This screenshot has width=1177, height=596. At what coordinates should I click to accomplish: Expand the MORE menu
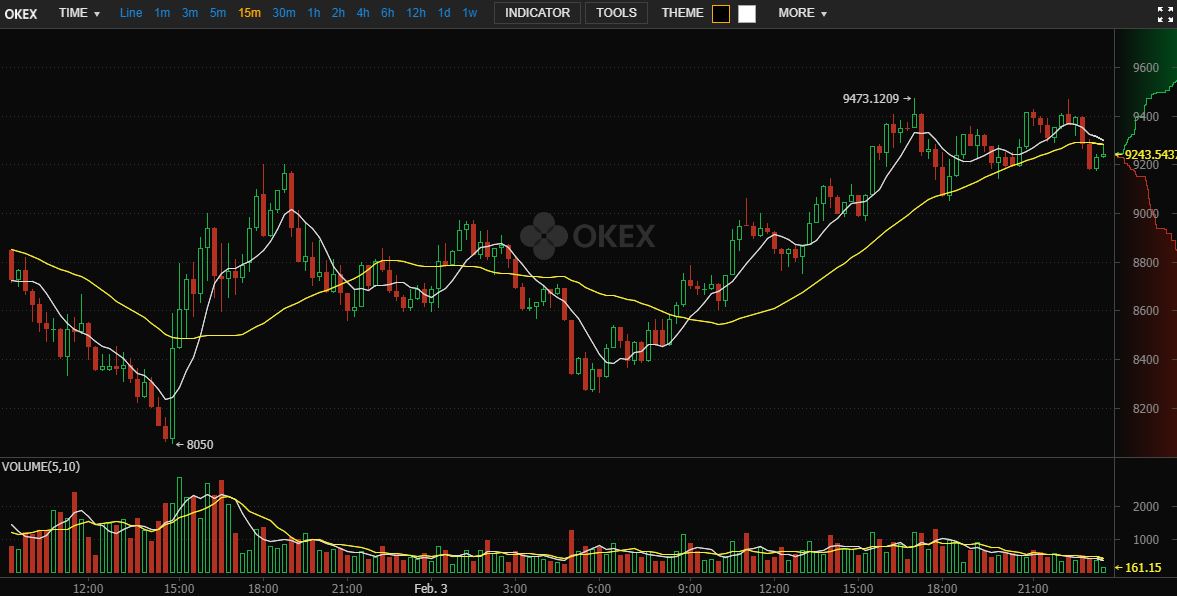pyautogui.click(x=802, y=14)
